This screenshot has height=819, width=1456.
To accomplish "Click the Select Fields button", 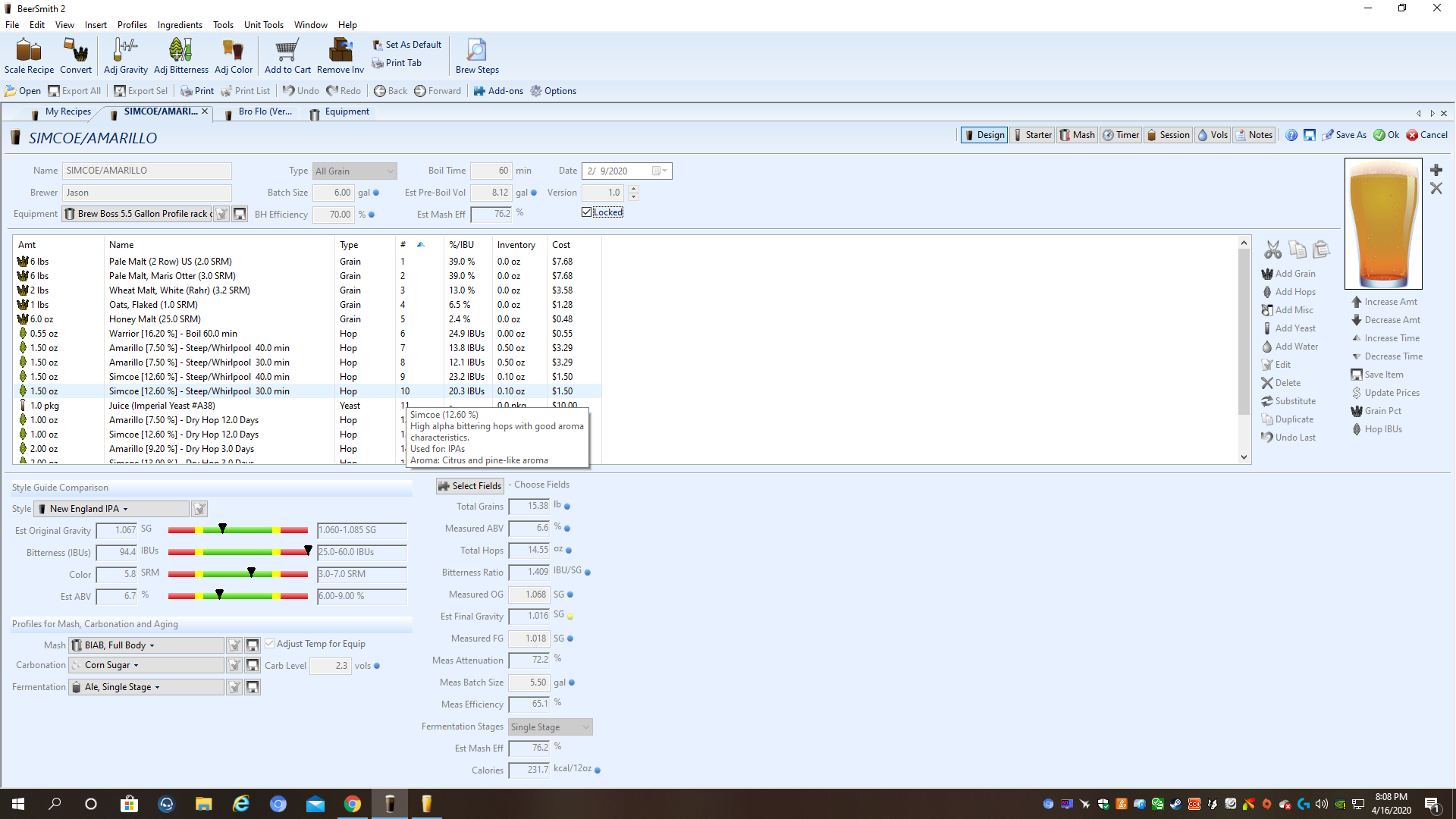I will 470,486.
